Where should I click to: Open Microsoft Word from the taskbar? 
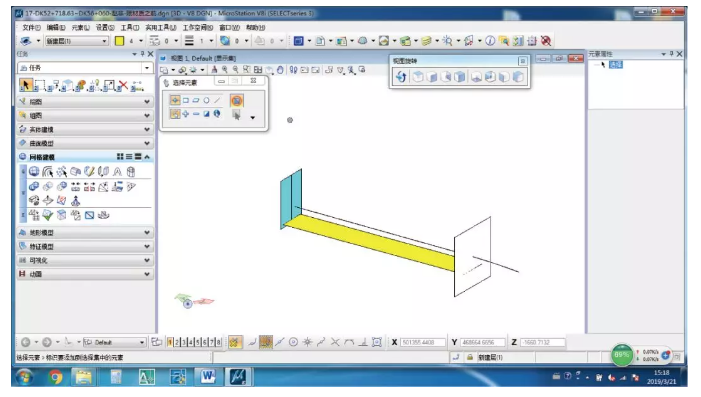tap(208, 377)
